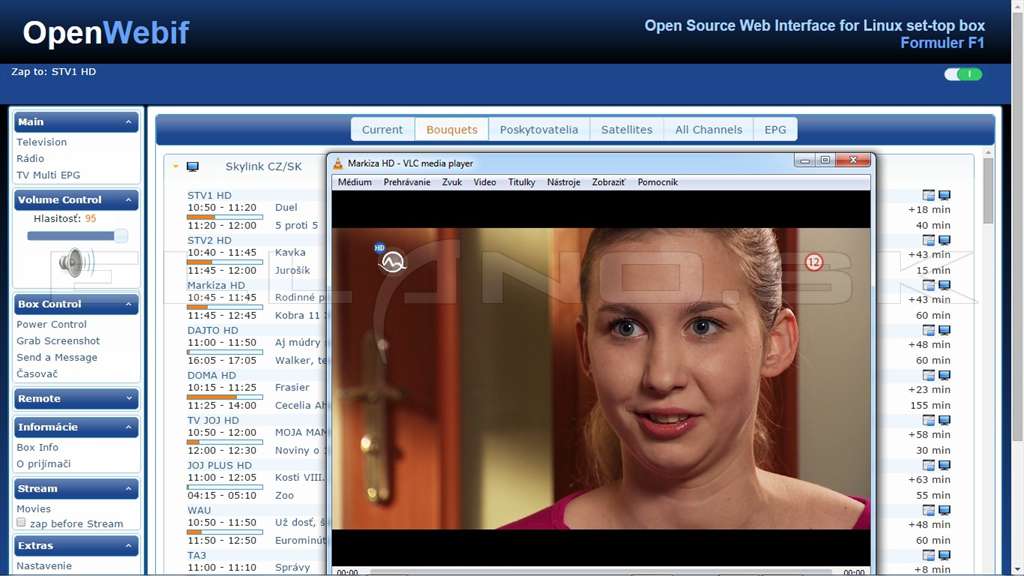
Task: Open EPG icon for DOMA HD row
Action: tap(929, 376)
